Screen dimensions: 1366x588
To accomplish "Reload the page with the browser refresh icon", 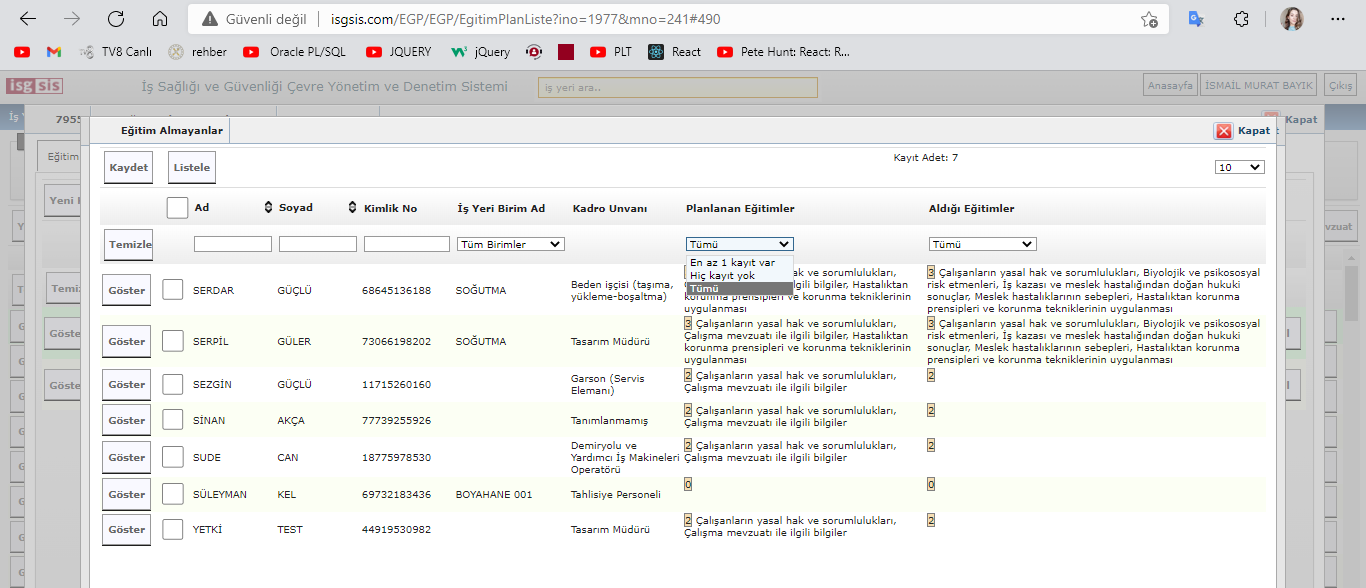I will coord(116,19).
